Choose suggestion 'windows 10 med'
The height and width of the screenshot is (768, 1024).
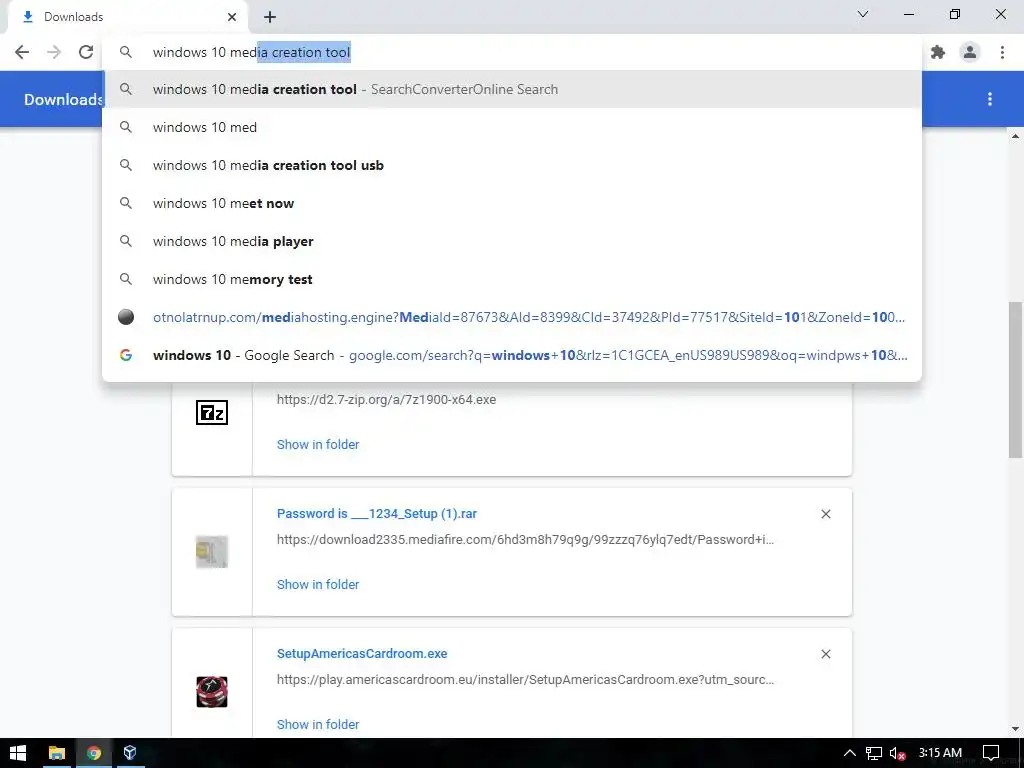tap(512, 127)
